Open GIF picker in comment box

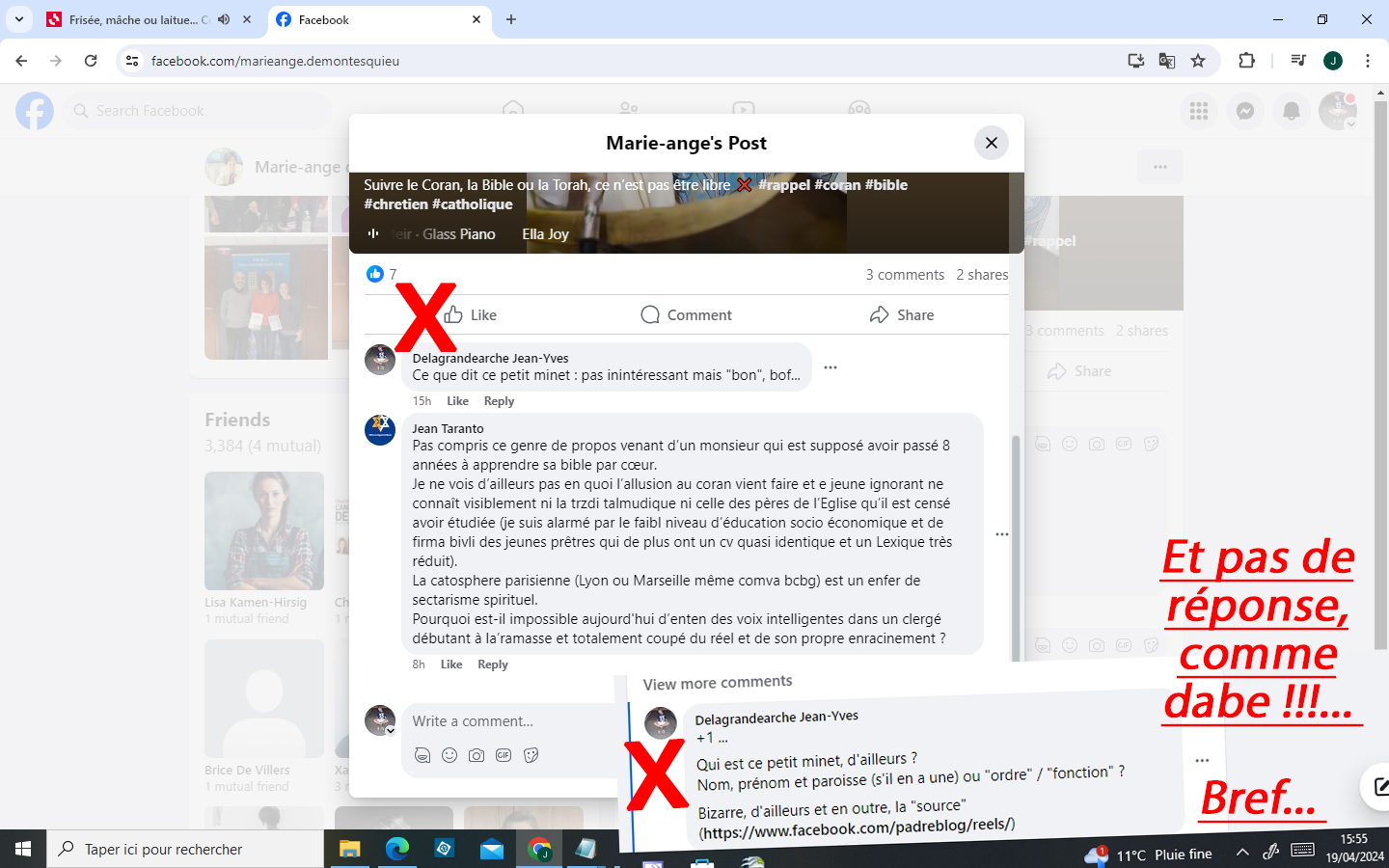504,755
